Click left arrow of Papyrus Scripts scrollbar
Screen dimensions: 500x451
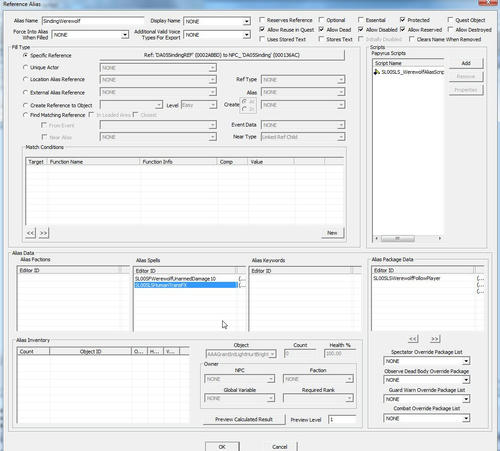[x=377, y=238]
